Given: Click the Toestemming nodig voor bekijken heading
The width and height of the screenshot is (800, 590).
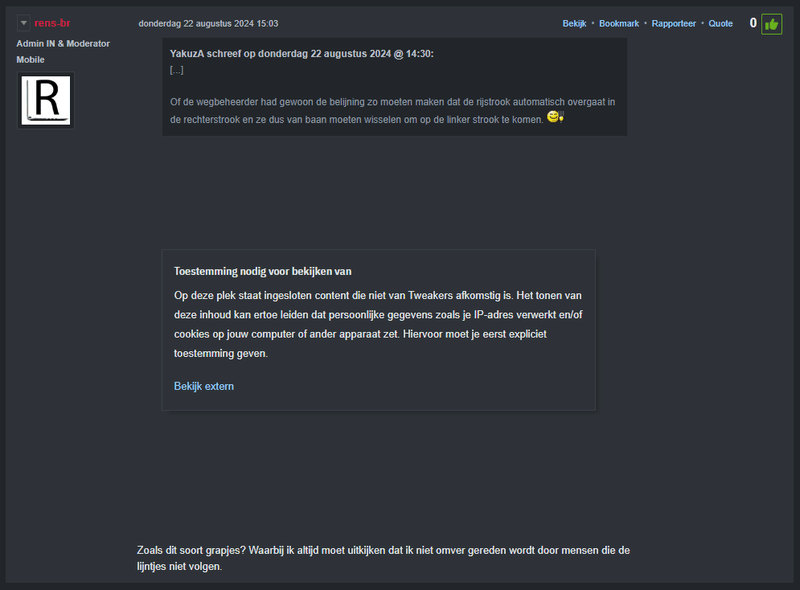Looking at the screenshot, I should pyautogui.click(x=262, y=271).
